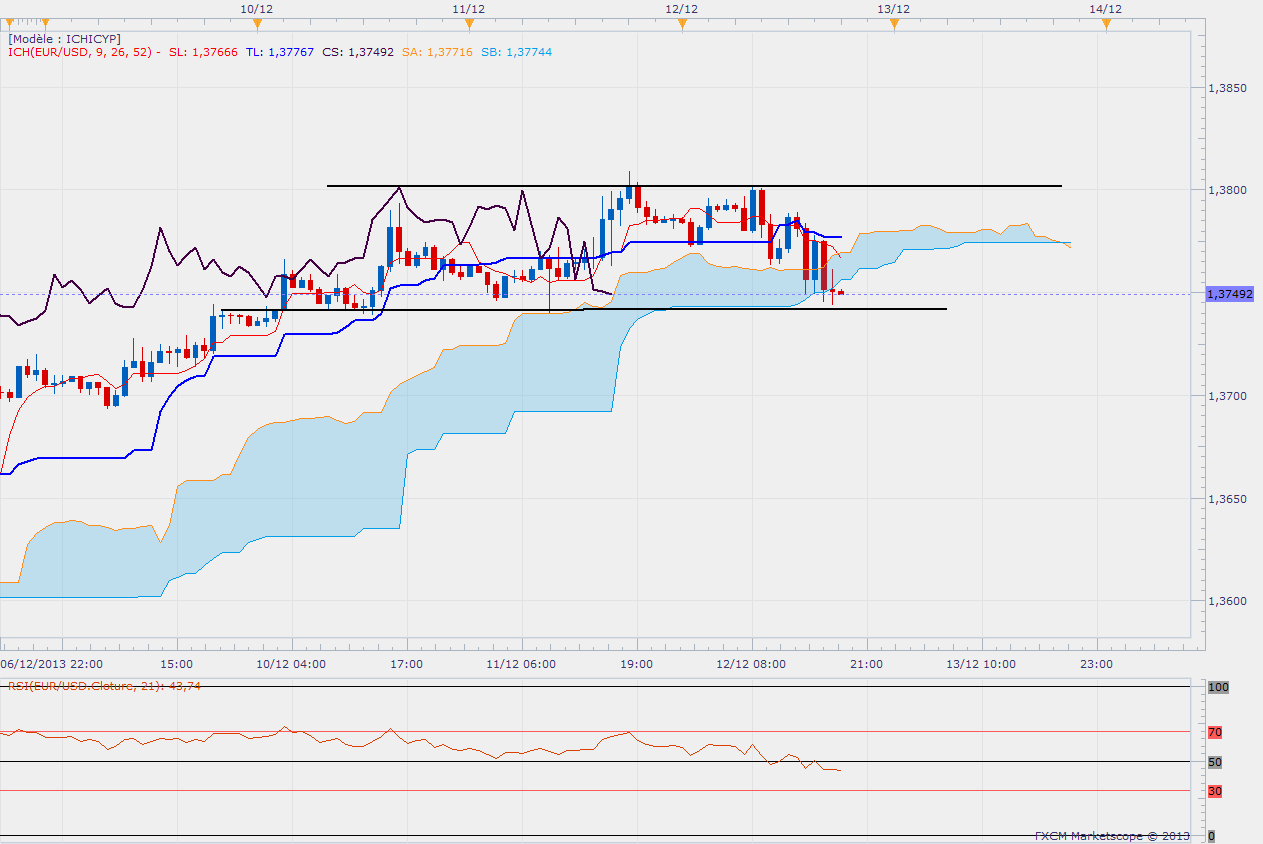
Task: Click the CS: 1,37492 legend value
Action: (358, 52)
